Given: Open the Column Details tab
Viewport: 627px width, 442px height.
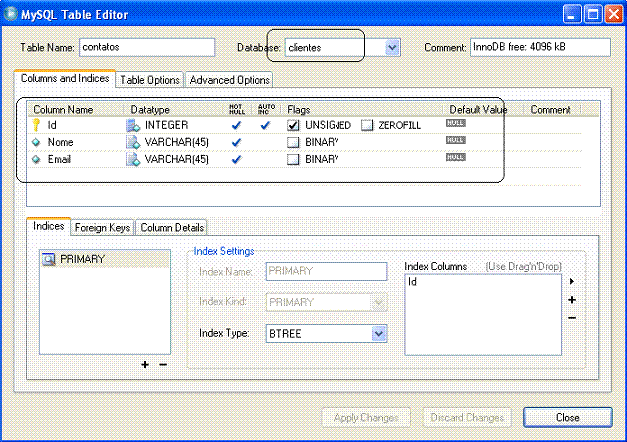Looking at the screenshot, I should 172,228.
